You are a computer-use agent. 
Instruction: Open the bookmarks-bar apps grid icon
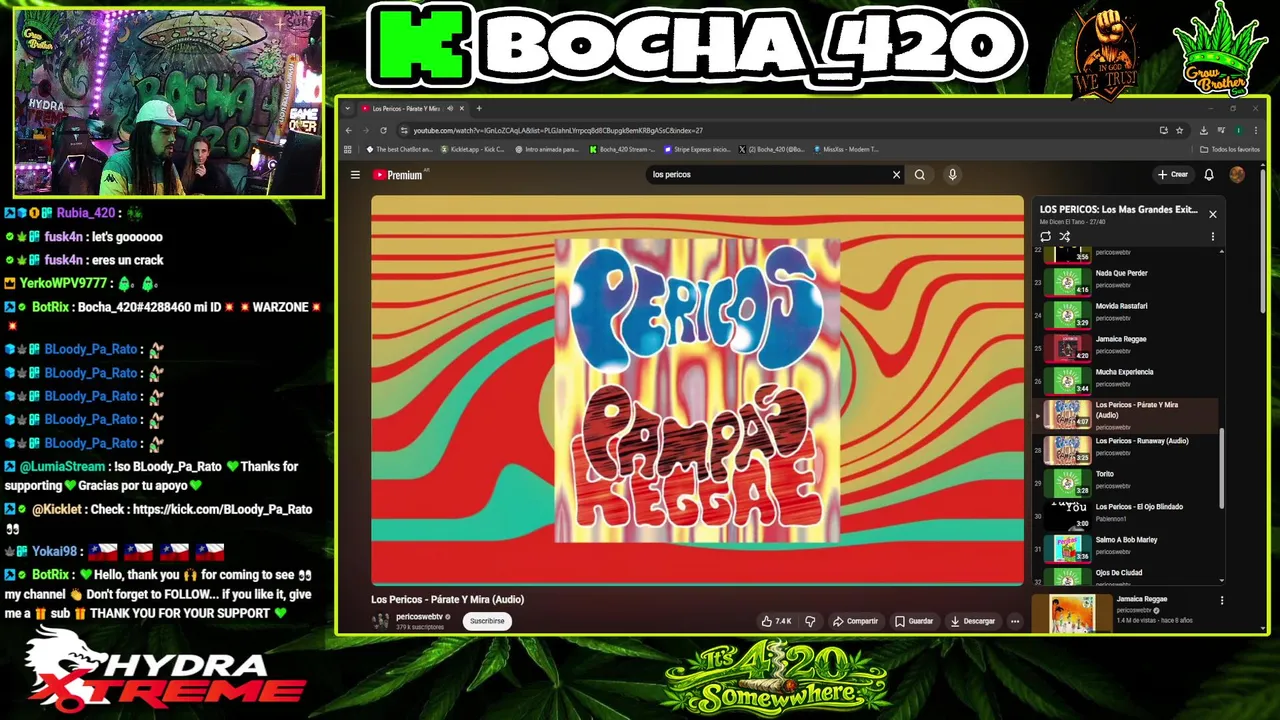pos(348,149)
